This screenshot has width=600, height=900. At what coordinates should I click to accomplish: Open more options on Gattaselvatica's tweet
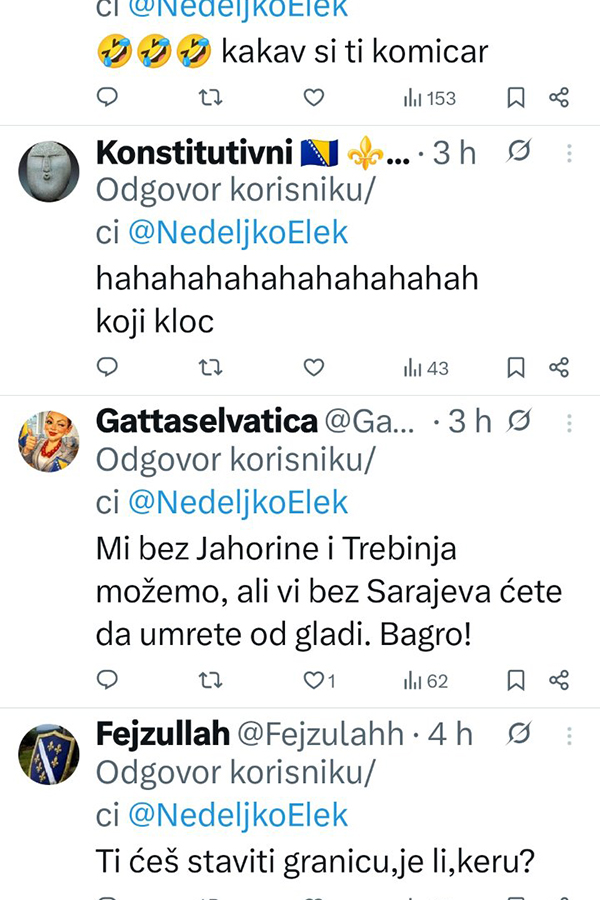[x=569, y=422]
